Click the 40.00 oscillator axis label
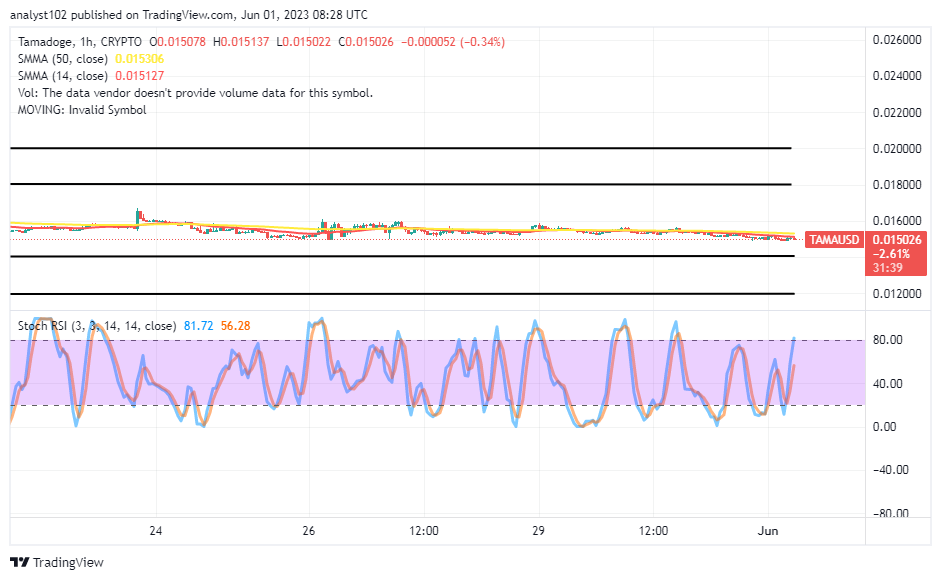This screenshot has width=941, height=580. [888, 383]
